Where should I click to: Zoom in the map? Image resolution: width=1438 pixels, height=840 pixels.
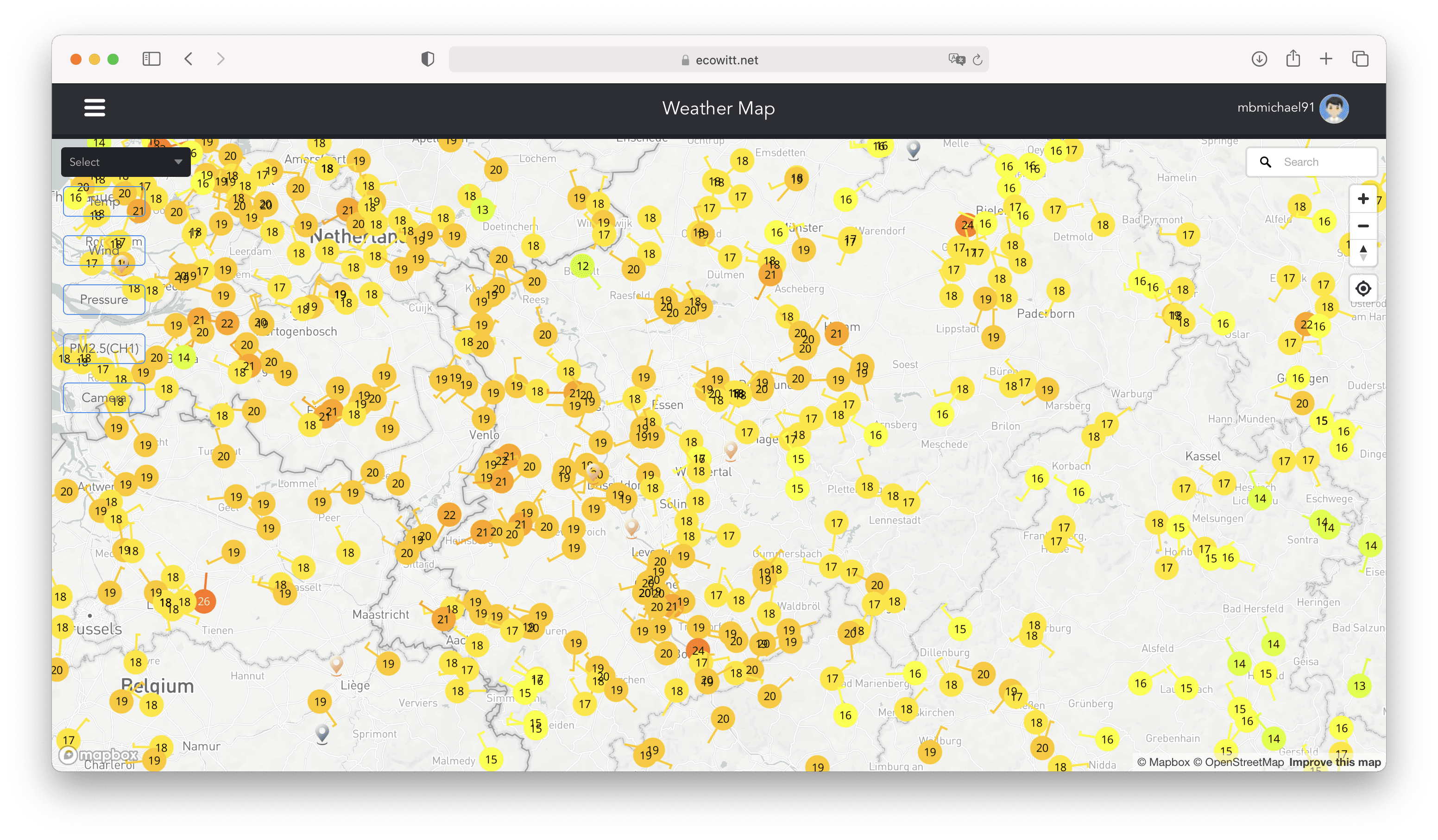(x=1362, y=199)
